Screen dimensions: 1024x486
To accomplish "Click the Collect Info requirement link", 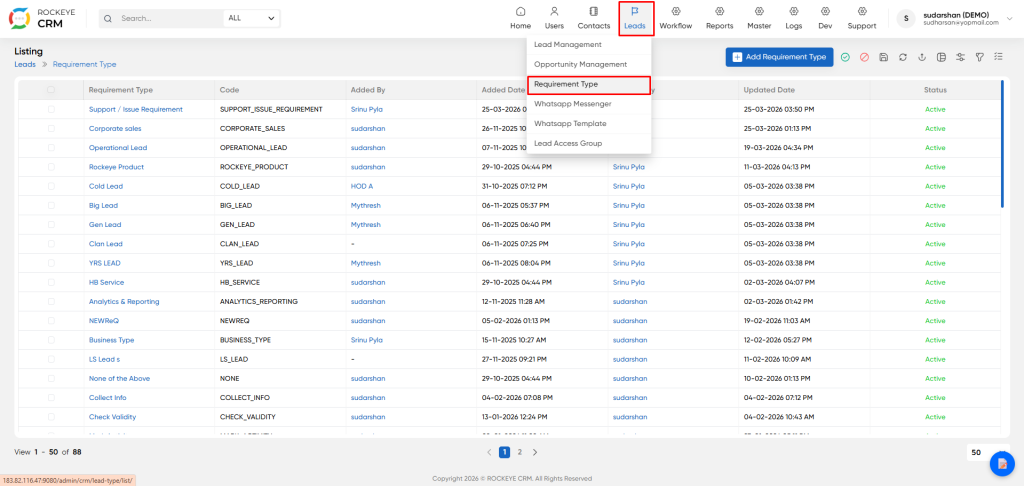I will (108, 398).
